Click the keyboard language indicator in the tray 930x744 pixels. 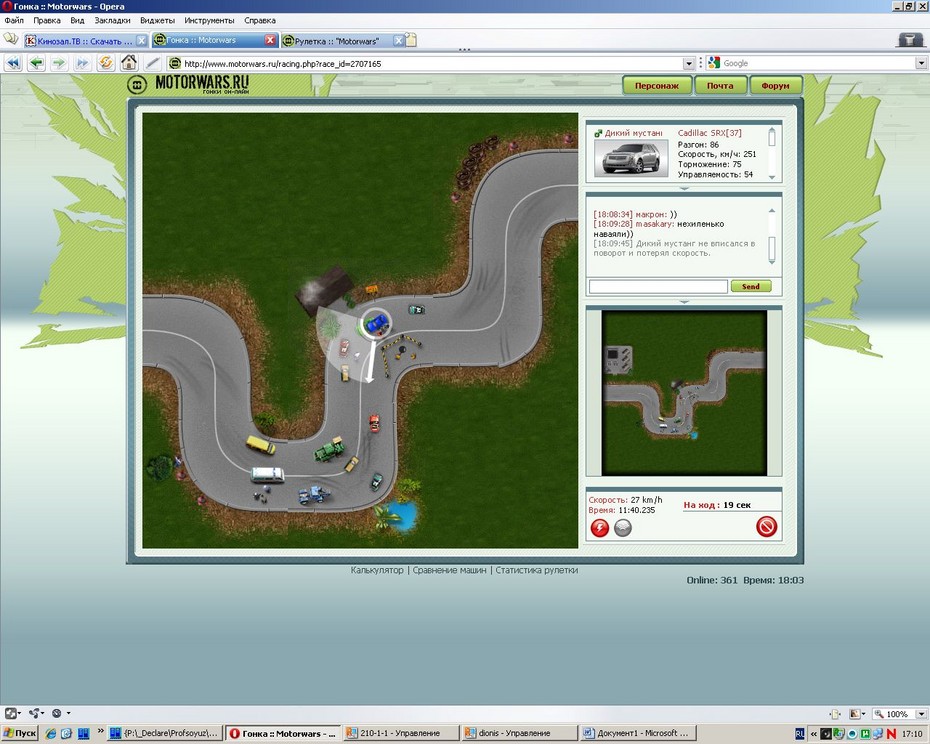click(x=800, y=733)
